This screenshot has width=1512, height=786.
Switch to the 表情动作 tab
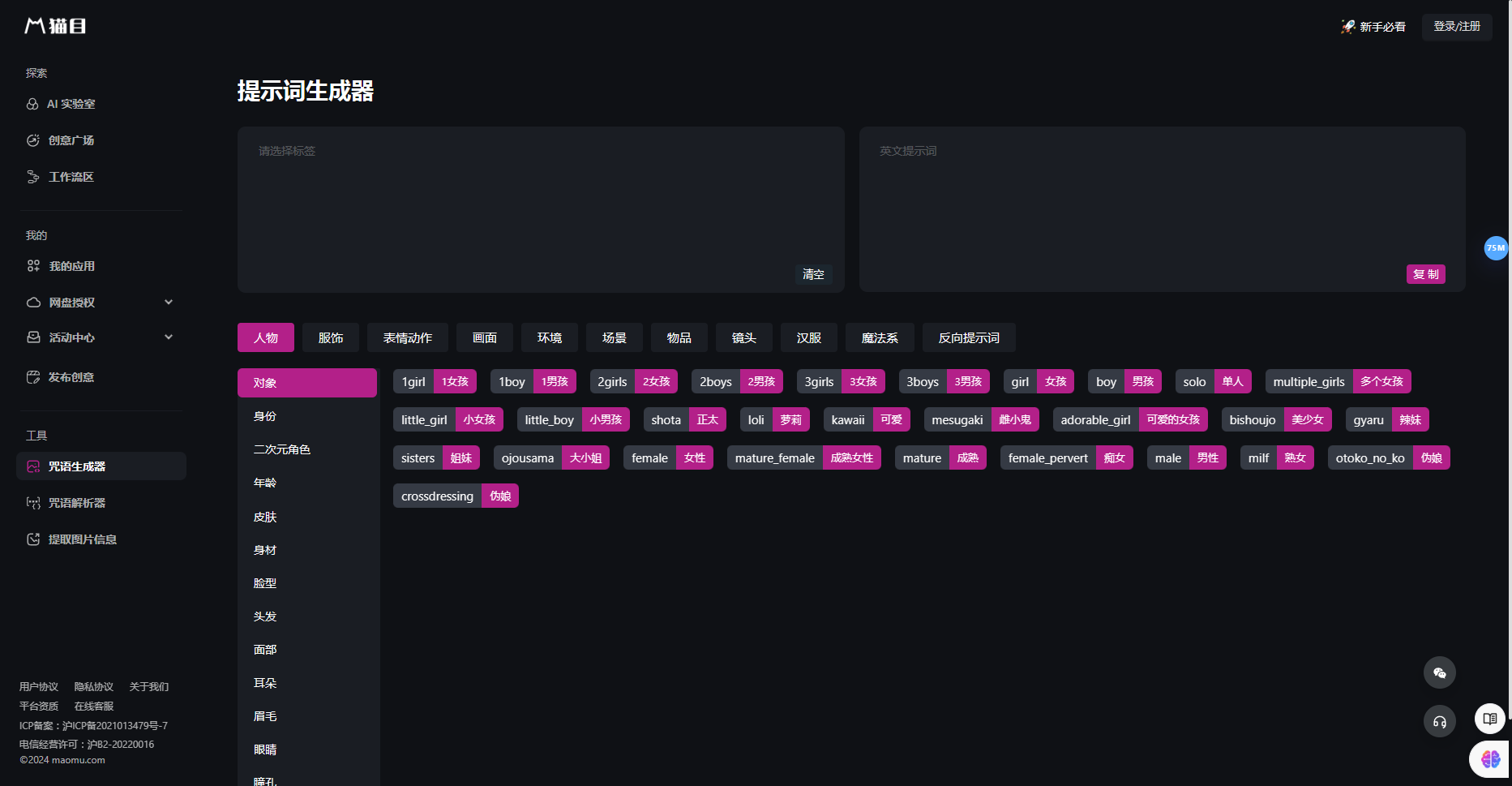pyautogui.click(x=408, y=337)
